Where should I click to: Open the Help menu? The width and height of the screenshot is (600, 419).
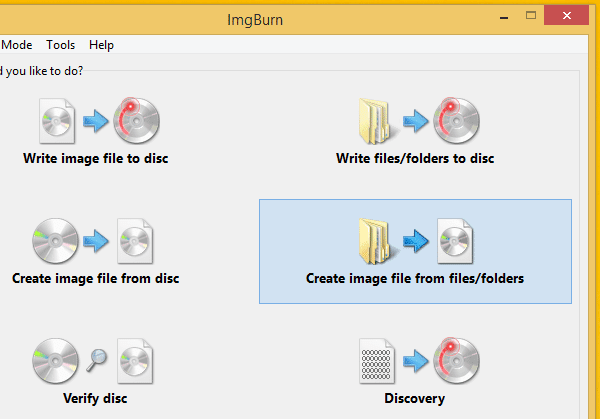point(101,45)
